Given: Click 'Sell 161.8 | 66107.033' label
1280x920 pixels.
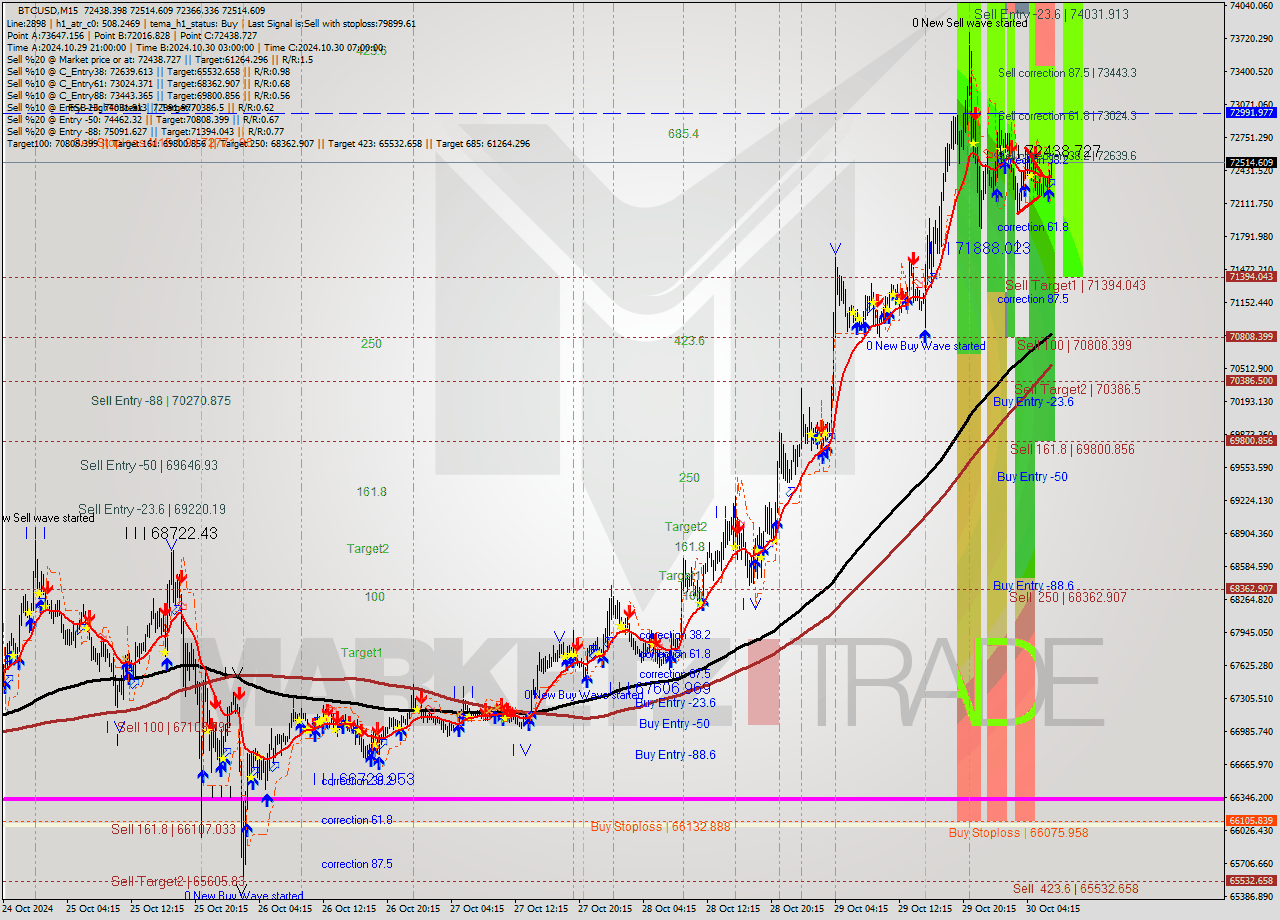Looking at the screenshot, I should tap(173, 830).
